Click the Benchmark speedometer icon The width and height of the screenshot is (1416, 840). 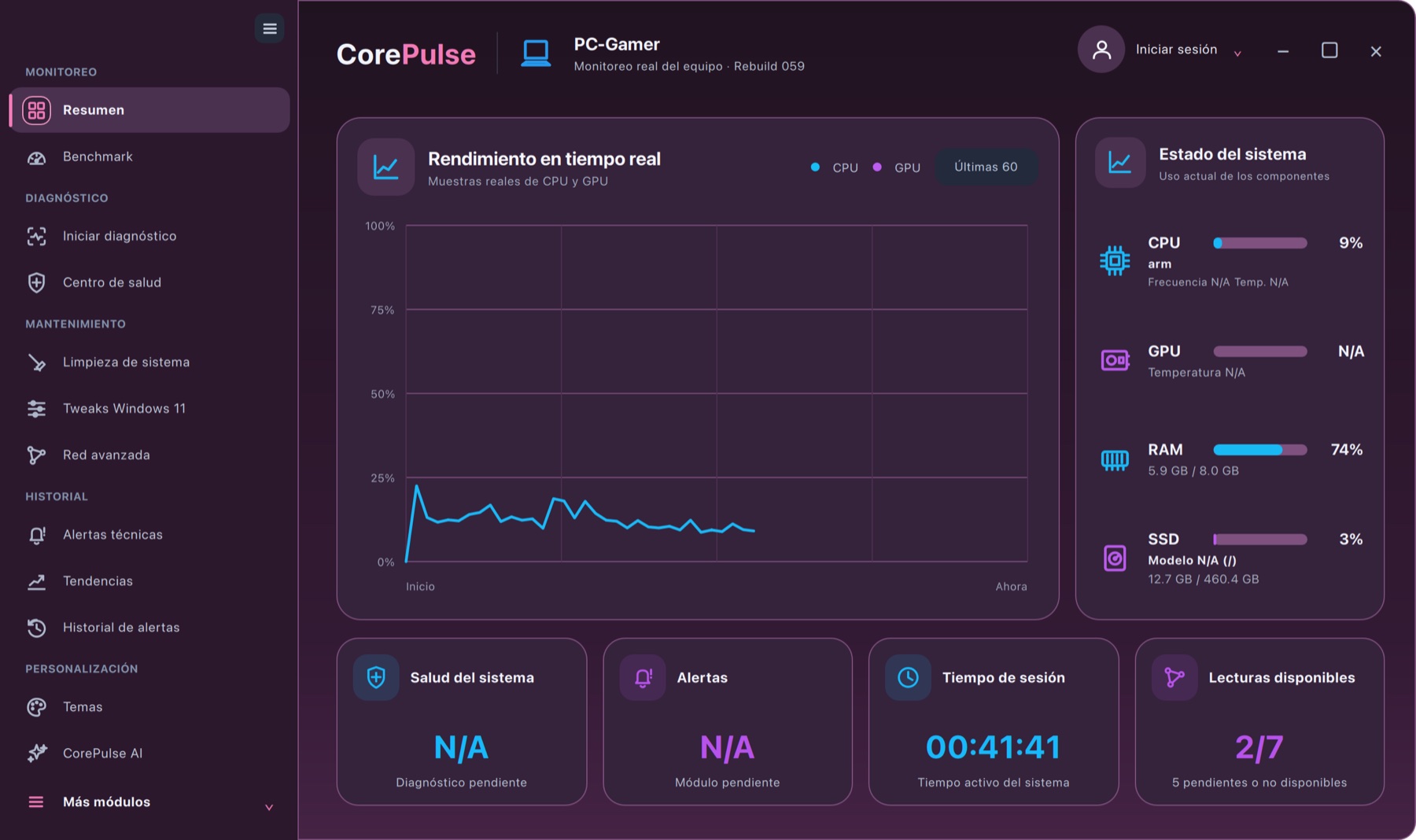pos(37,157)
